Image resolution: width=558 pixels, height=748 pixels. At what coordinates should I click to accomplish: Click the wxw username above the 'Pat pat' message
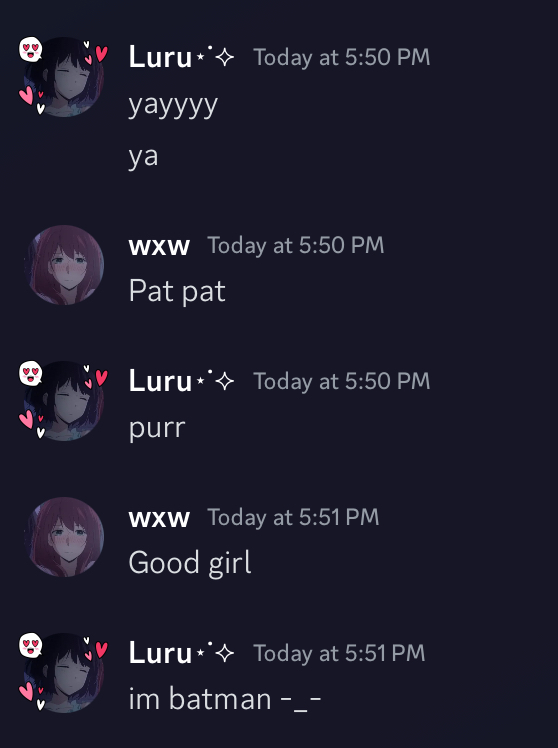(159, 246)
